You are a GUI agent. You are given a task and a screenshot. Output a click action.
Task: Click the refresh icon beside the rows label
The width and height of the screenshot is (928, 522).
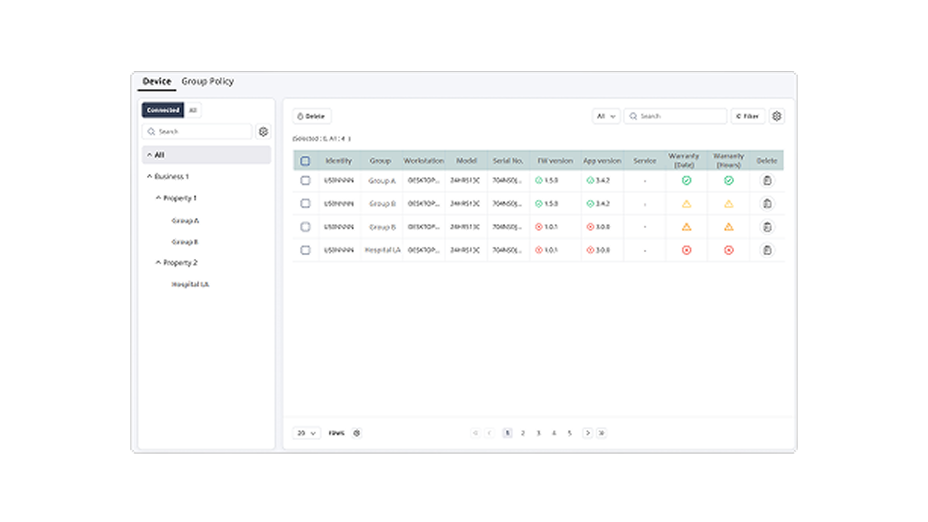click(x=356, y=433)
